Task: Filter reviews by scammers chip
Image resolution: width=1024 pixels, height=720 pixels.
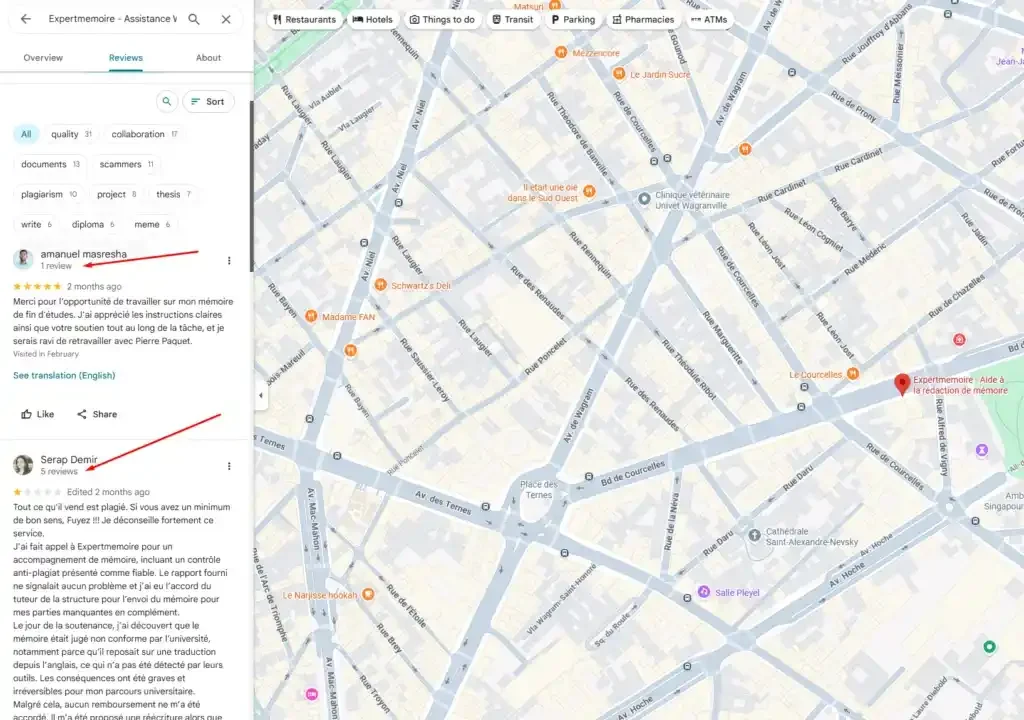Action: coord(127,164)
